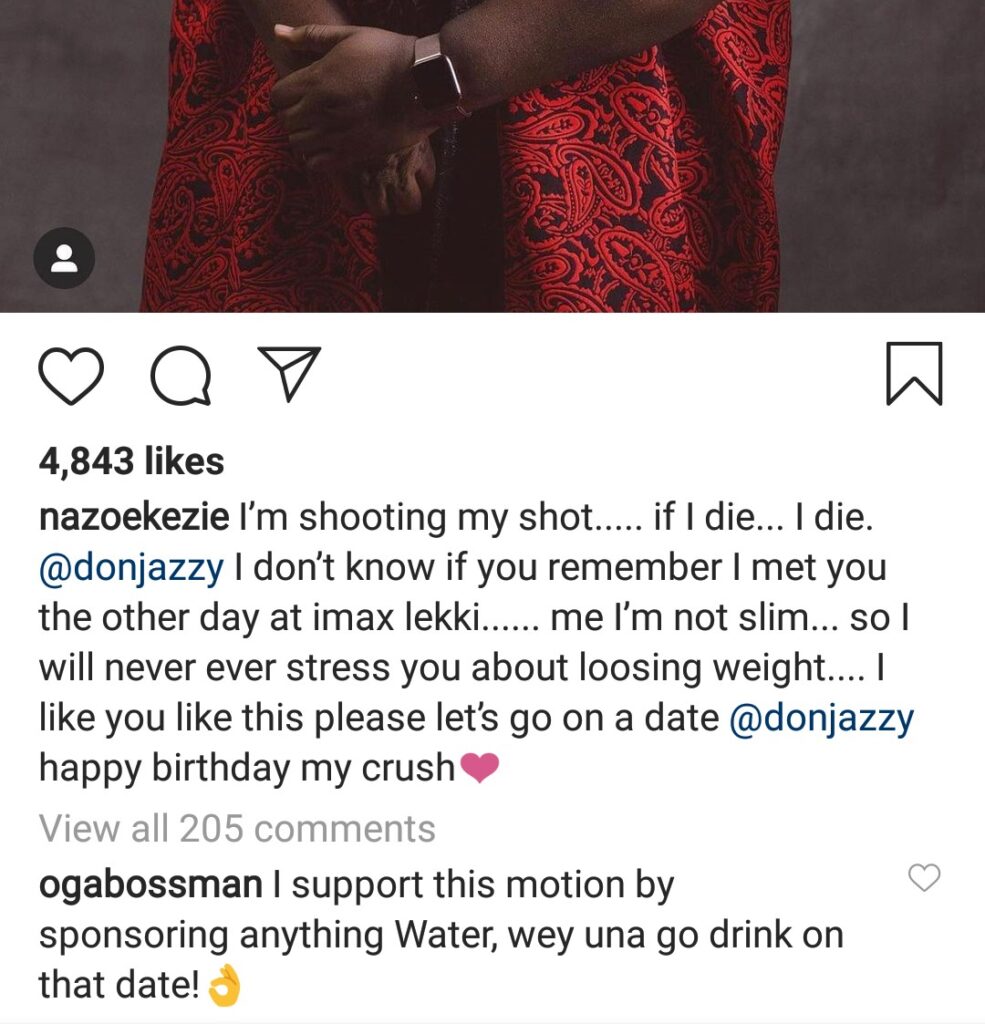Like the post with the heart icon
Viewport: 985px width, 1024px height.
pos(71,376)
